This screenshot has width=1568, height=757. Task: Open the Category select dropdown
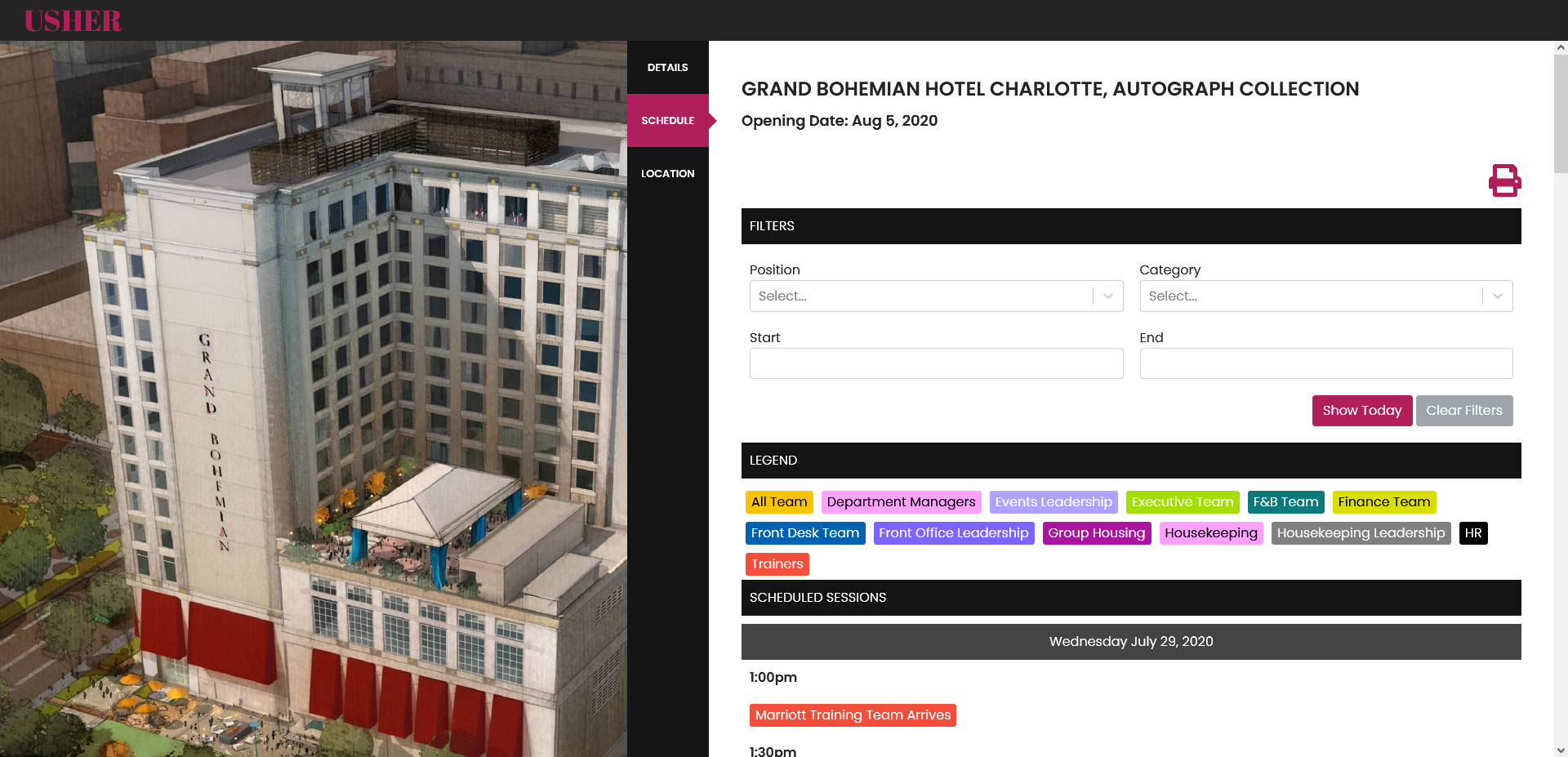tap(1326, 296)
